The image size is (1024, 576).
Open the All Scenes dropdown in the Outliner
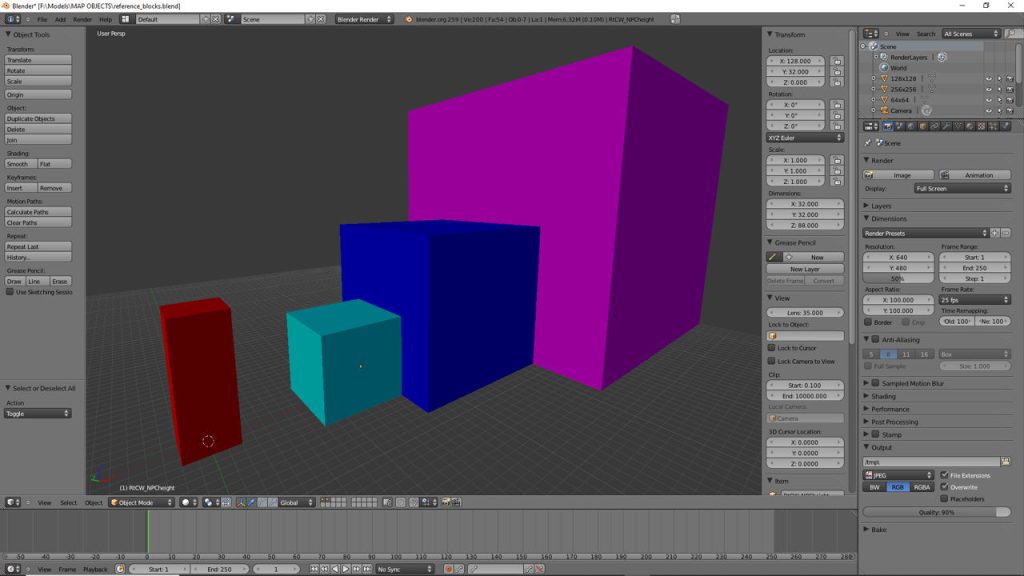(972, 33)
